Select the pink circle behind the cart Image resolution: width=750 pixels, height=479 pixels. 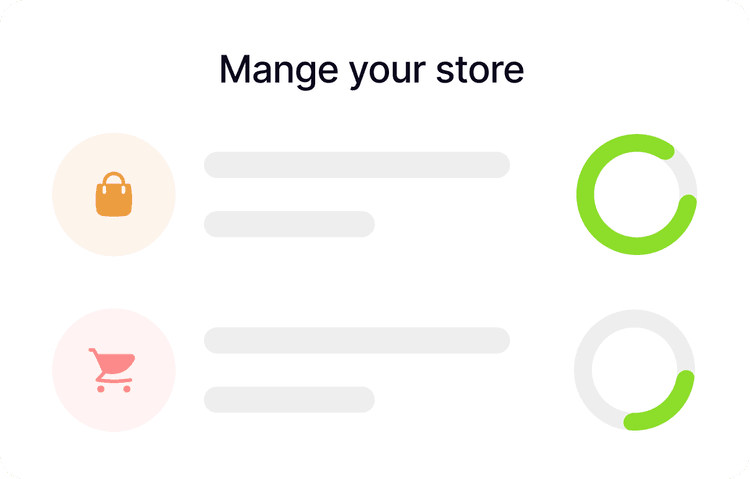pos(114,370)
